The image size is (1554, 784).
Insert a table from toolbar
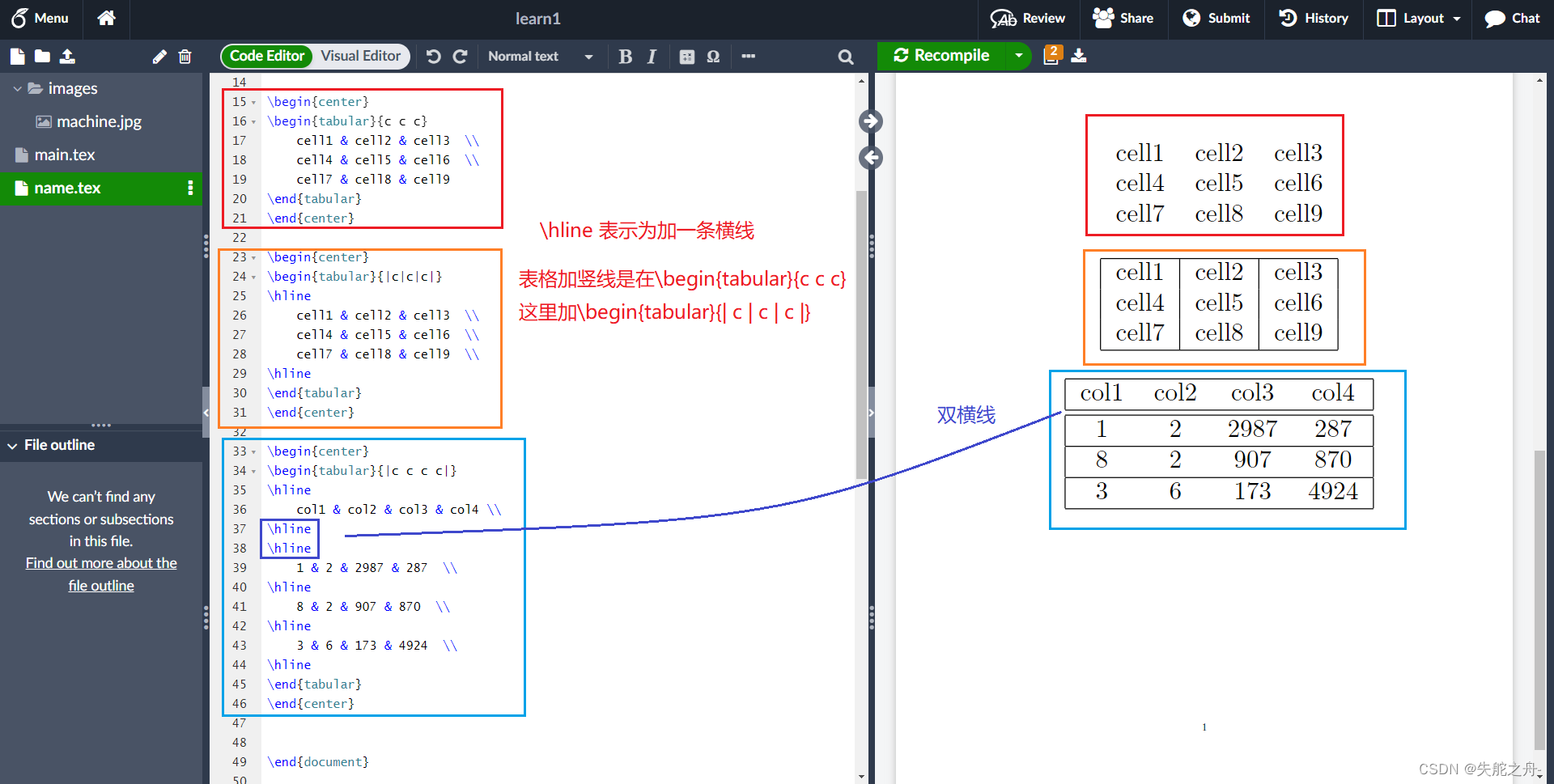pyautogui.click(x=686, y=57)
